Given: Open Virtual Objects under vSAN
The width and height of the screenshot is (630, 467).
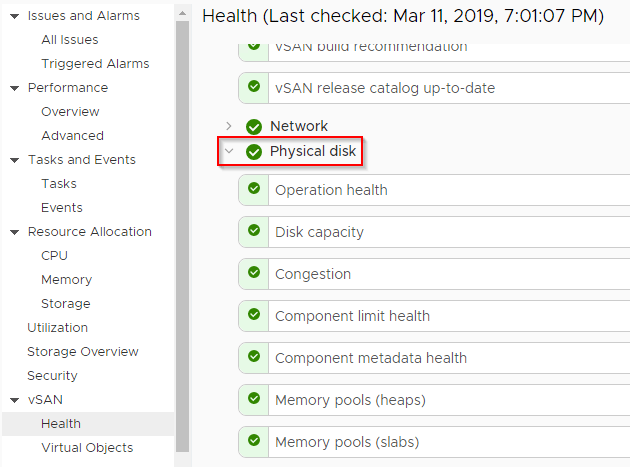Looking at the screenshot, I should point(87,447).
